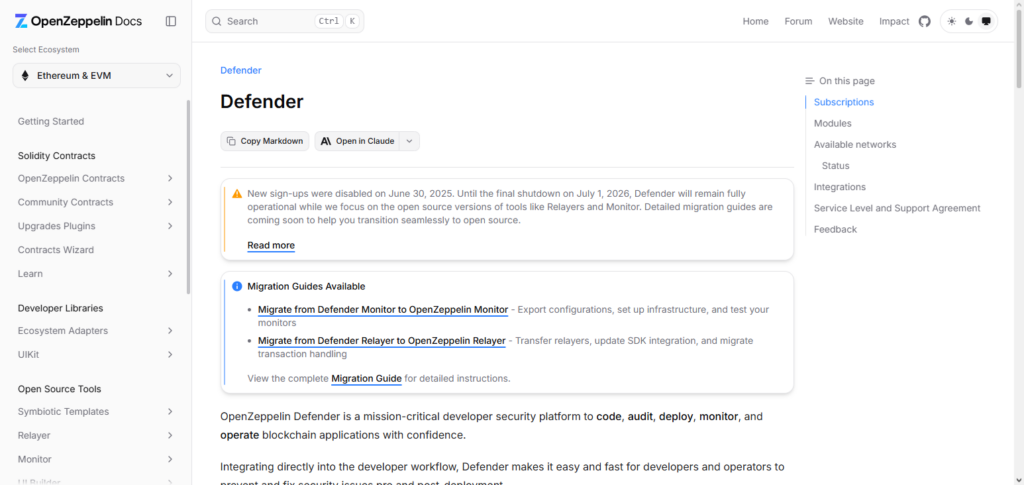Viewport: 1024px width, 485px height.
Task: Open the complete Migration Guide link
Action: (366, 378)
